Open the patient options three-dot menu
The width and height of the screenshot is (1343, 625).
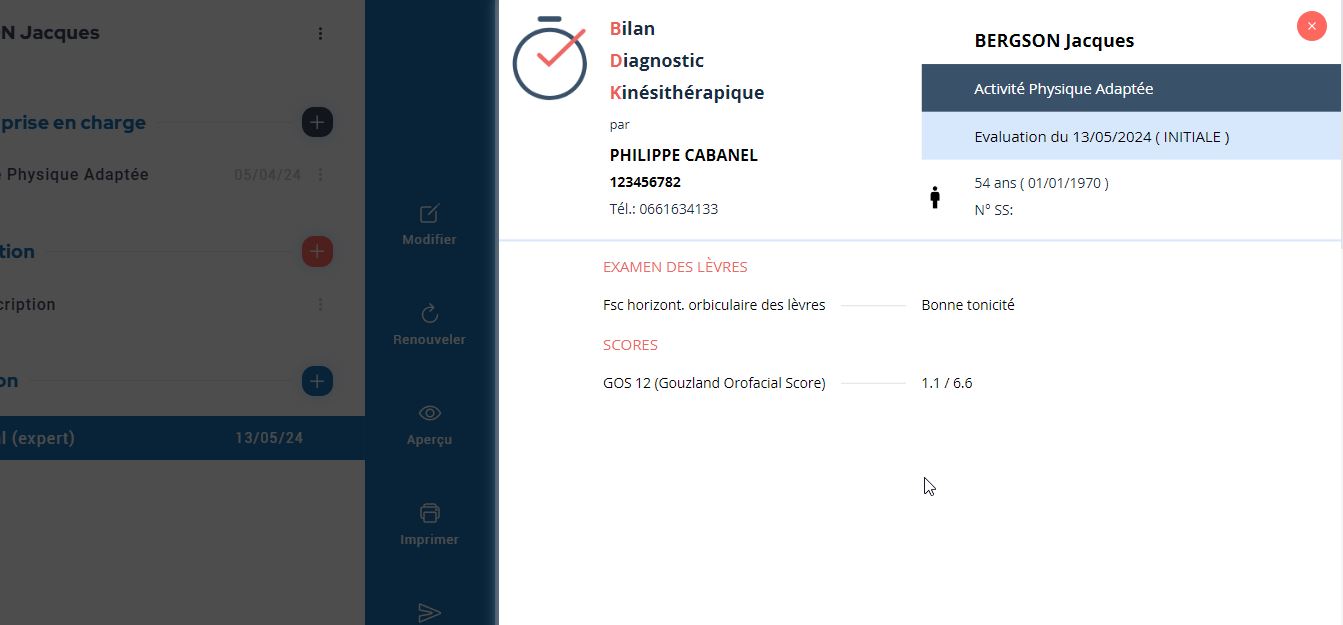pyautogui.click(x=320, y=33)
